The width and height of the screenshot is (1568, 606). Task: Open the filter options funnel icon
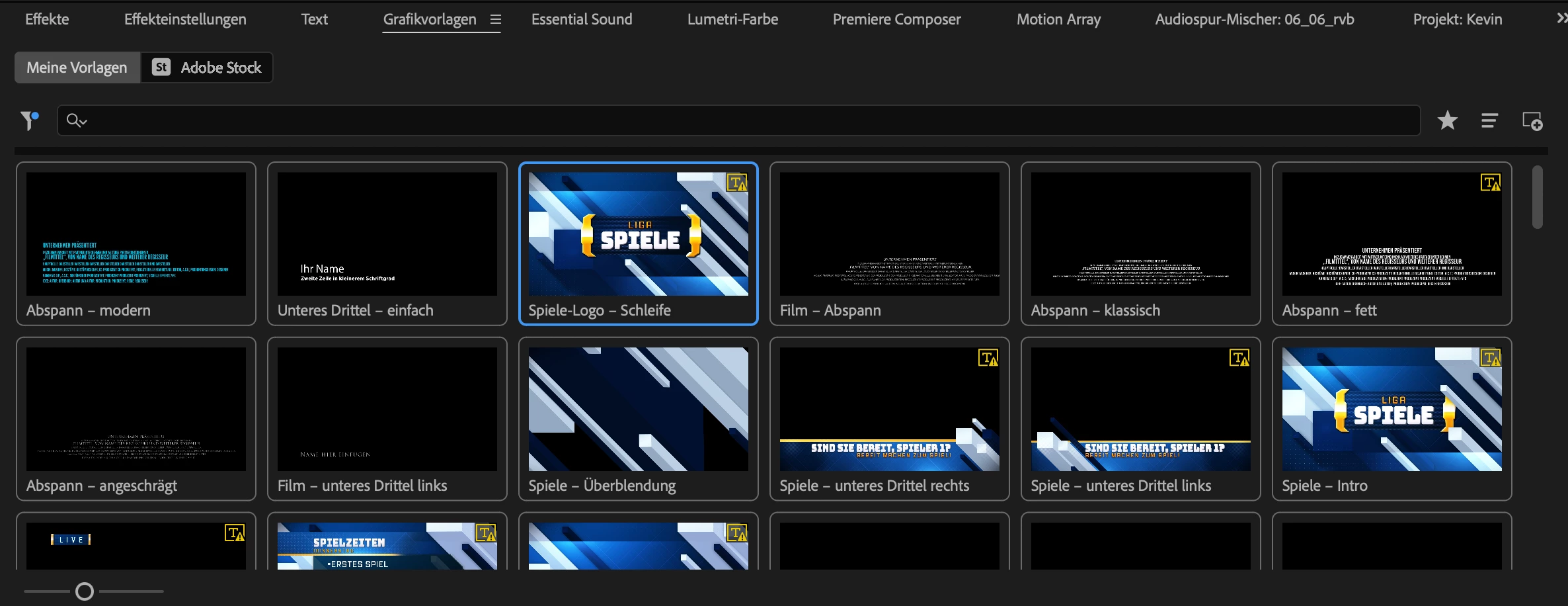pyautogui.click(x=29, y=120)
